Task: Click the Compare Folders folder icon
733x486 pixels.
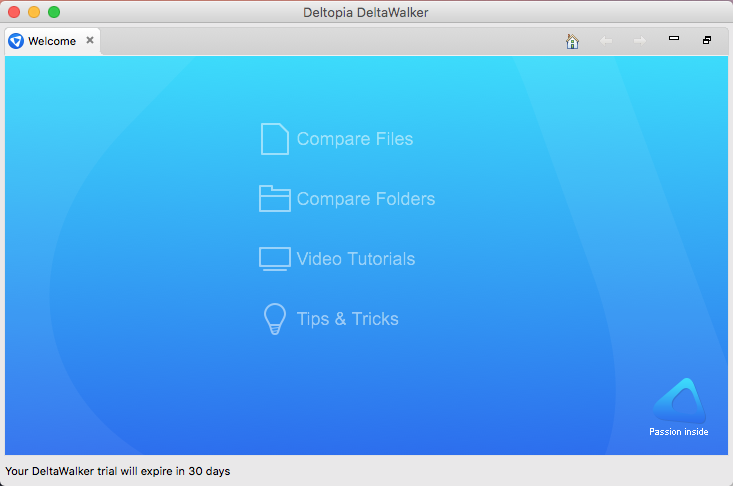Action: coord(275,199)
